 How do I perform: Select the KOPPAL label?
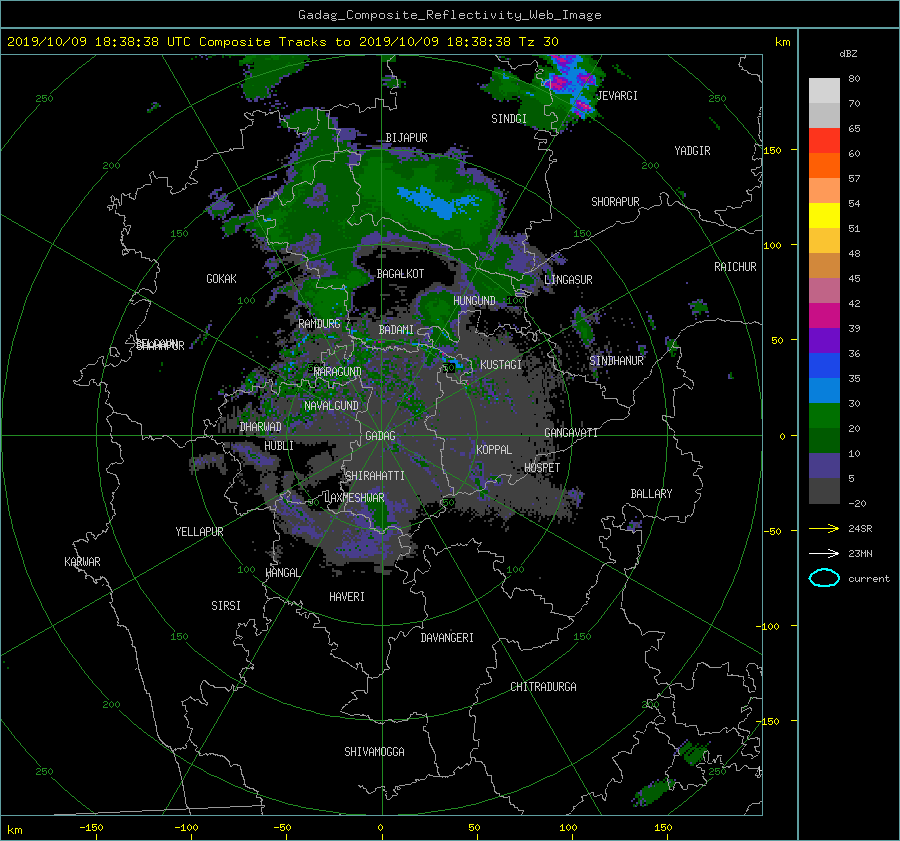coord(494,450)
